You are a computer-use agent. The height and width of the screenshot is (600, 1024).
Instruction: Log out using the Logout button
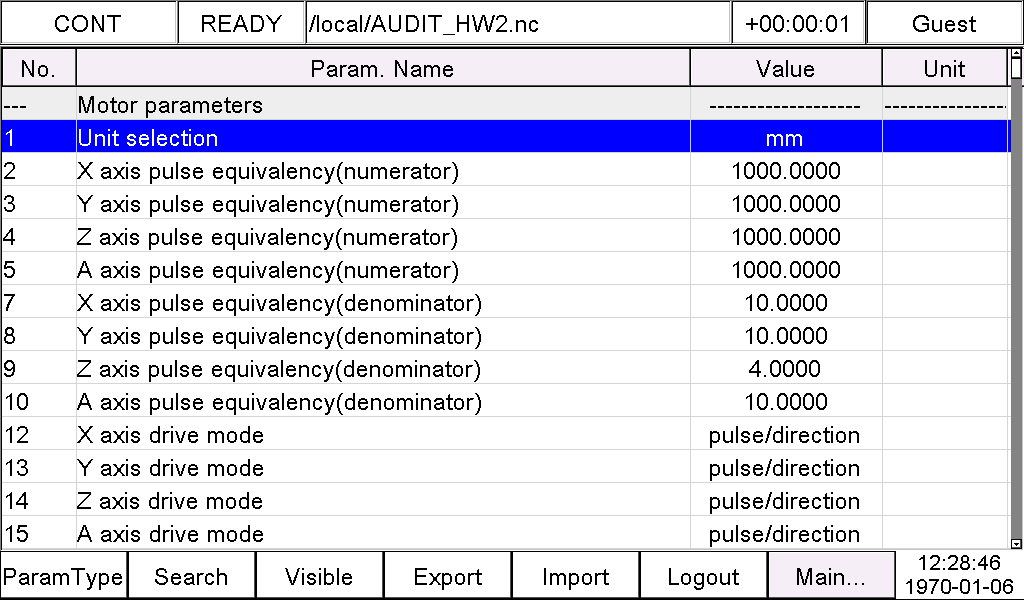(x=703, y=576)
